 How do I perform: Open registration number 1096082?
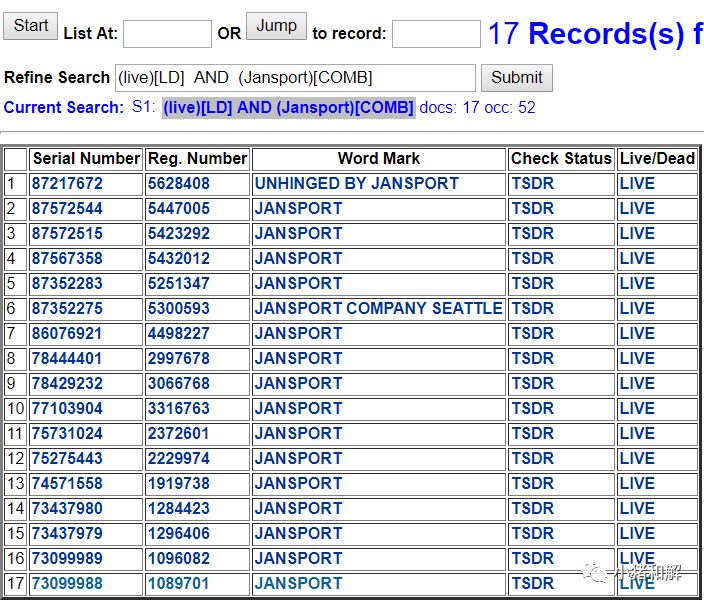179,559
